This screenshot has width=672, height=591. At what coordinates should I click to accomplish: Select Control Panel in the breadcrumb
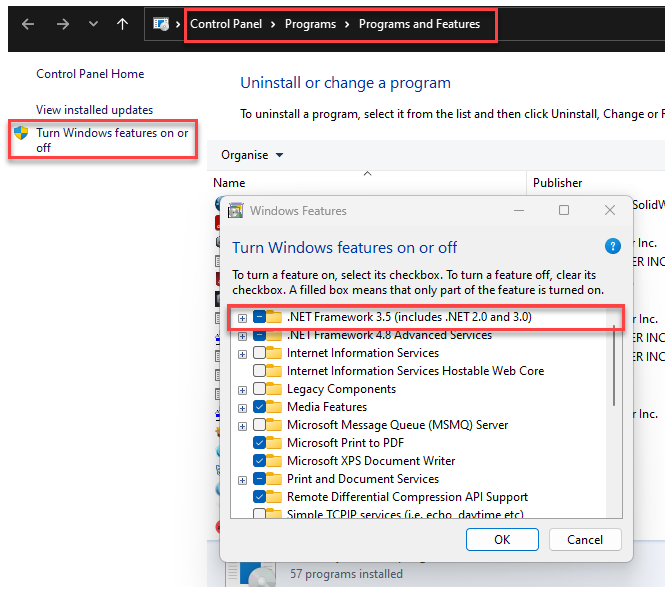click(226, 24)
